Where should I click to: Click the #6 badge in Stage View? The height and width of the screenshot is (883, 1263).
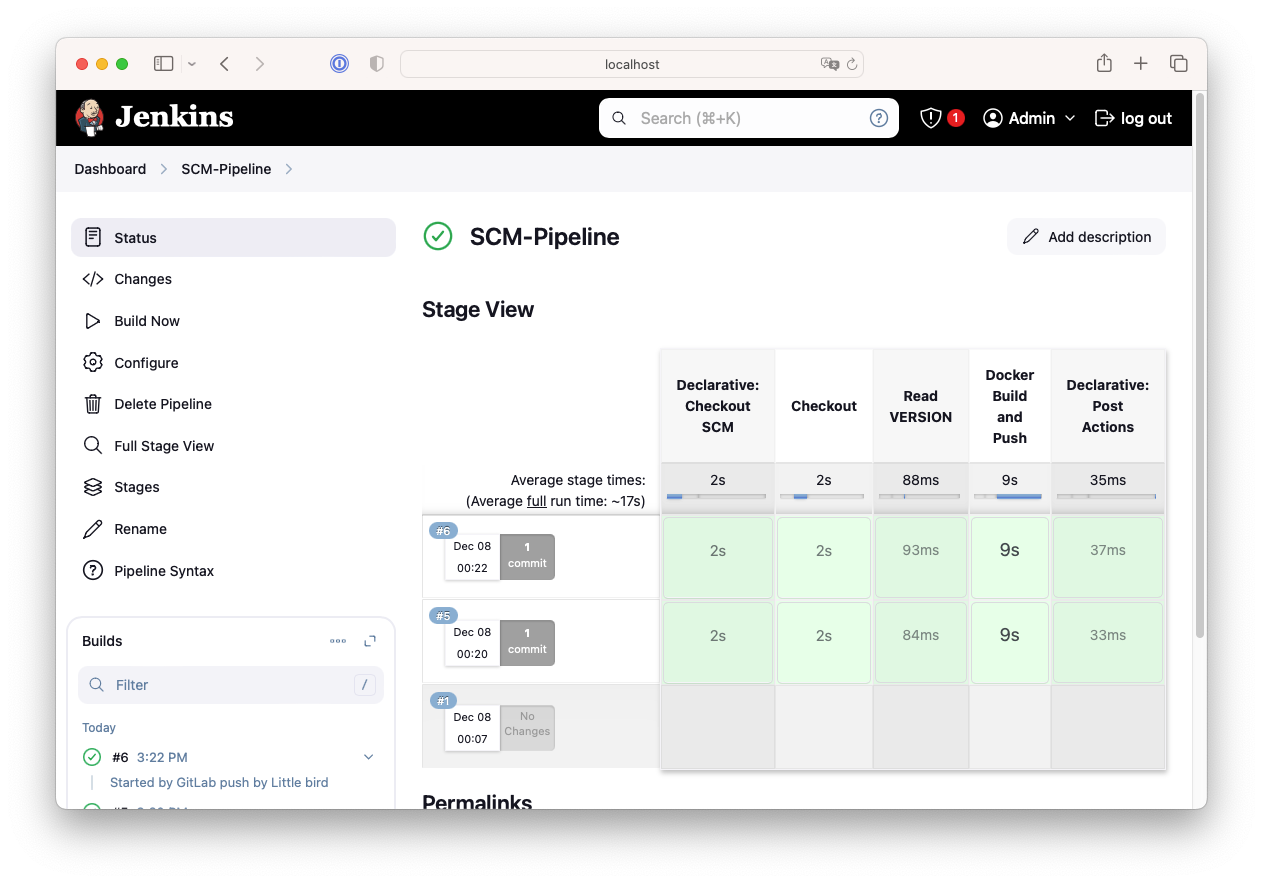click(x=443, y=531)
